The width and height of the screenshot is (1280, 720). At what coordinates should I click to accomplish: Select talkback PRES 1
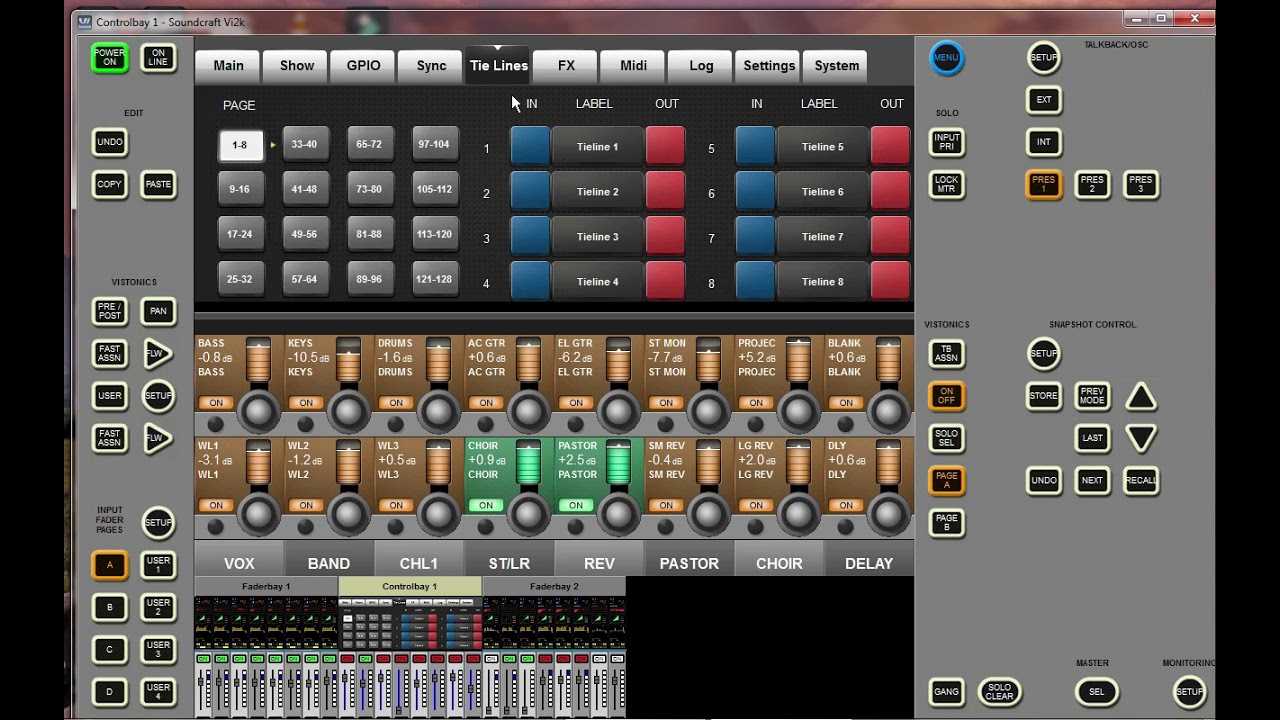(1043, 184)
